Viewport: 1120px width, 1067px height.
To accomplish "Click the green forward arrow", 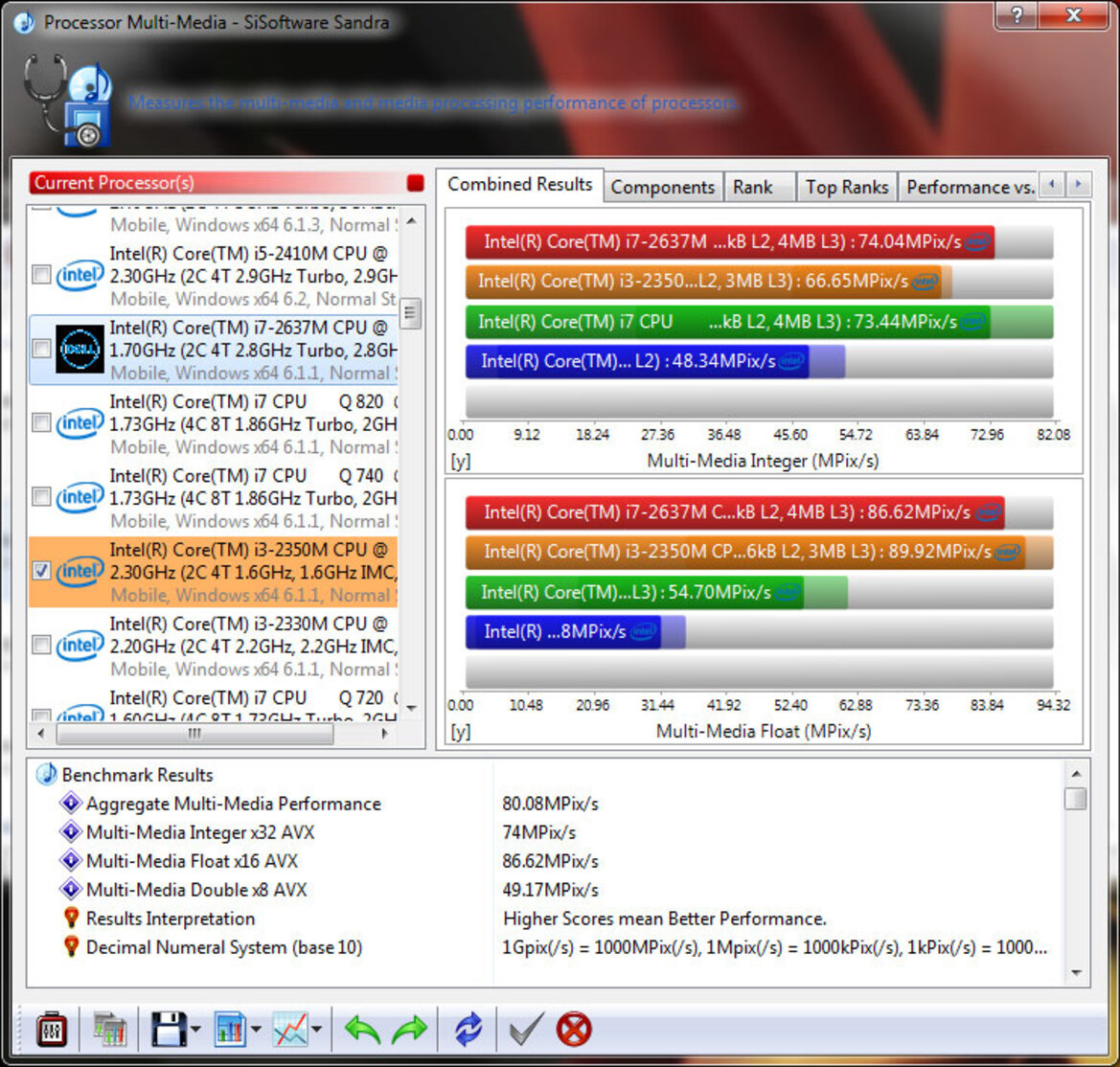I will (409, 1029).
